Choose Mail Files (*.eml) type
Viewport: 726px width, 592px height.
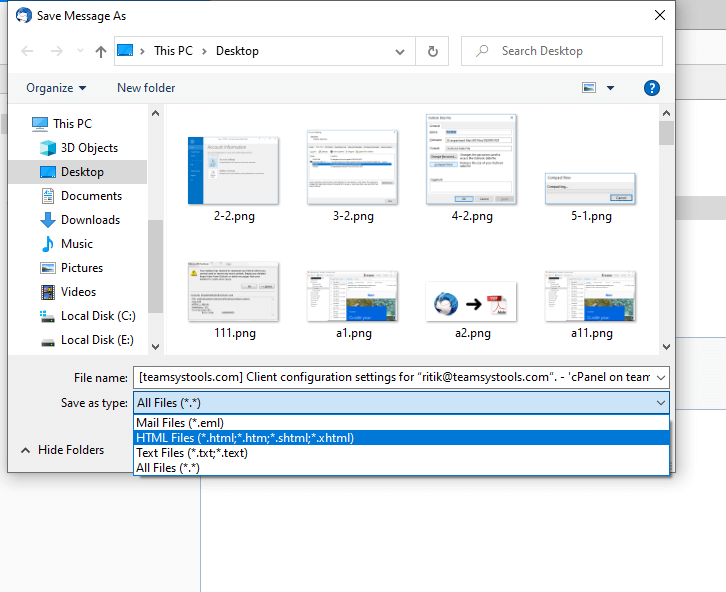click(401, 423)
